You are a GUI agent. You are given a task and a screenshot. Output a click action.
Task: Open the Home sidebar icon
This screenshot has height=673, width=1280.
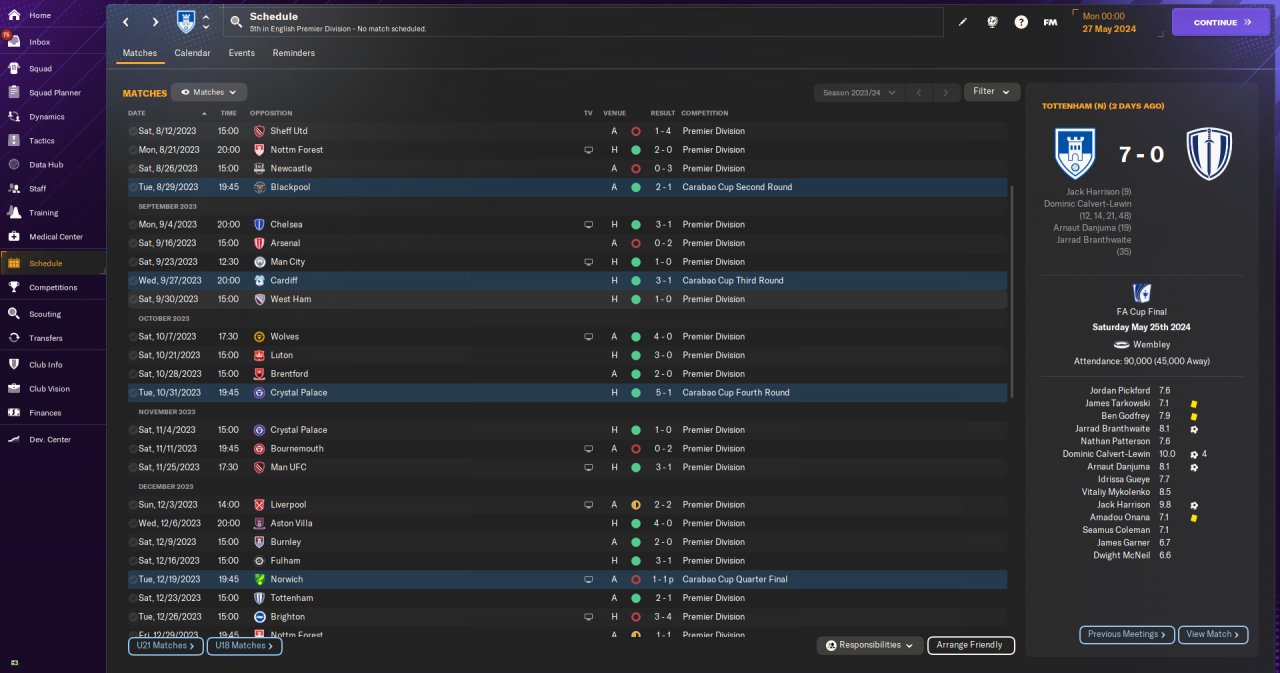pos(14,15)
